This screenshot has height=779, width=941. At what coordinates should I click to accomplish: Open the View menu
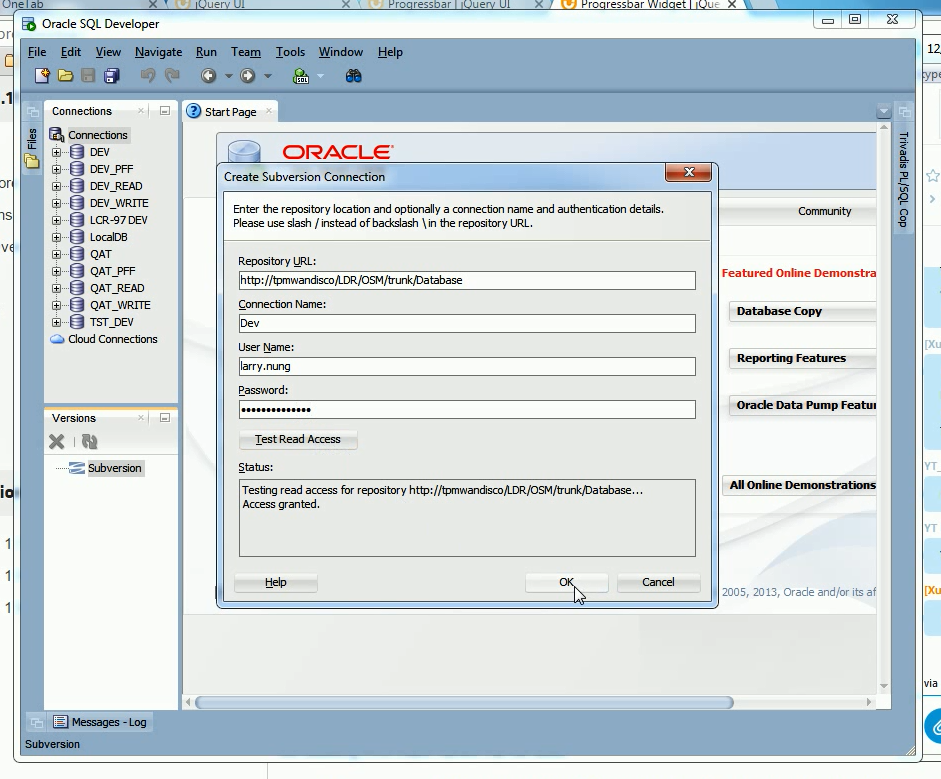click(x=108, y=52)
